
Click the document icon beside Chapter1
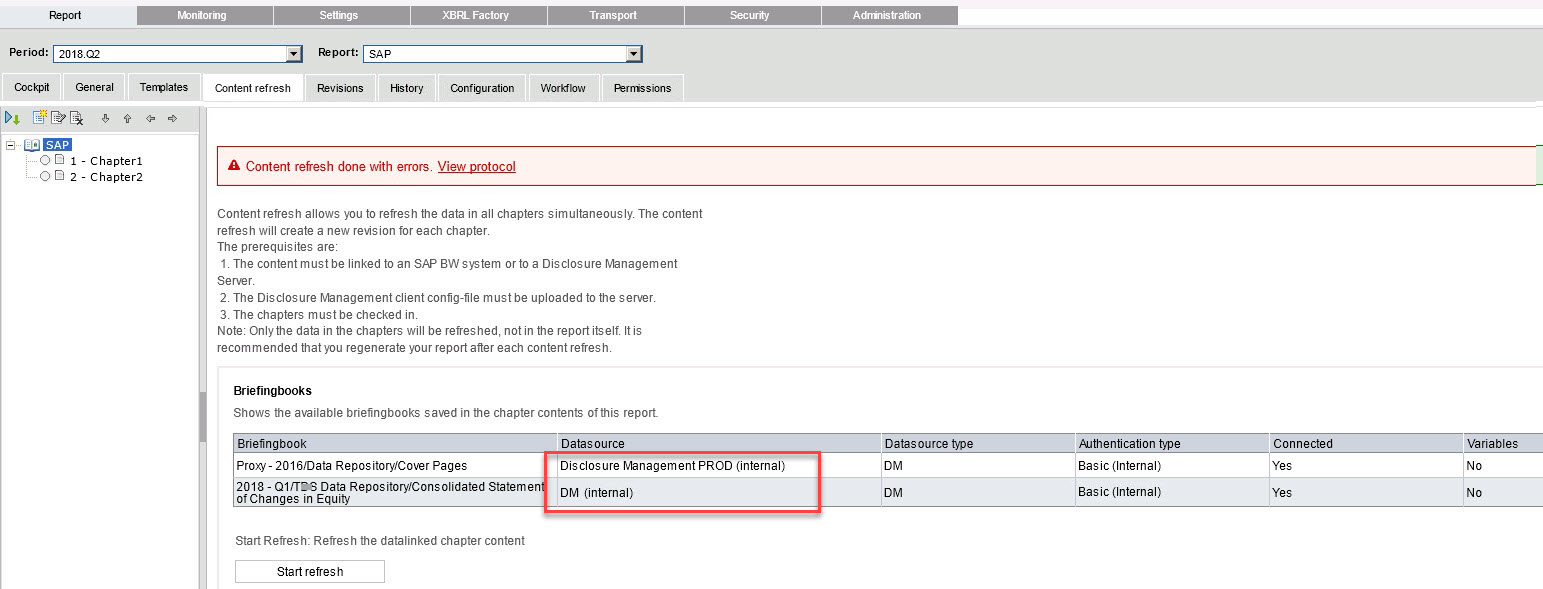(59, 160)
